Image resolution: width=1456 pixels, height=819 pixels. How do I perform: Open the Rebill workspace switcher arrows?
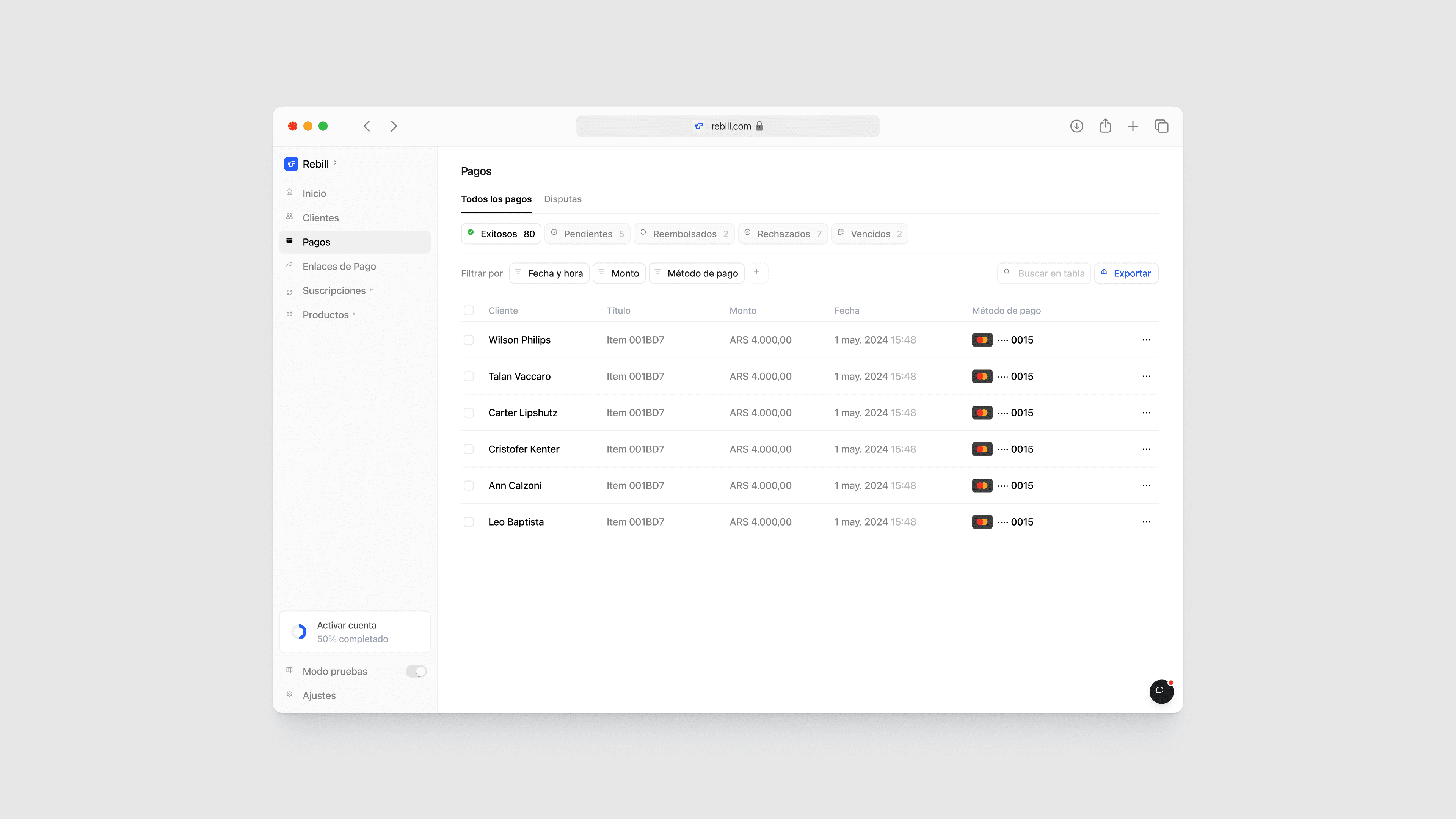coord(334,163)
